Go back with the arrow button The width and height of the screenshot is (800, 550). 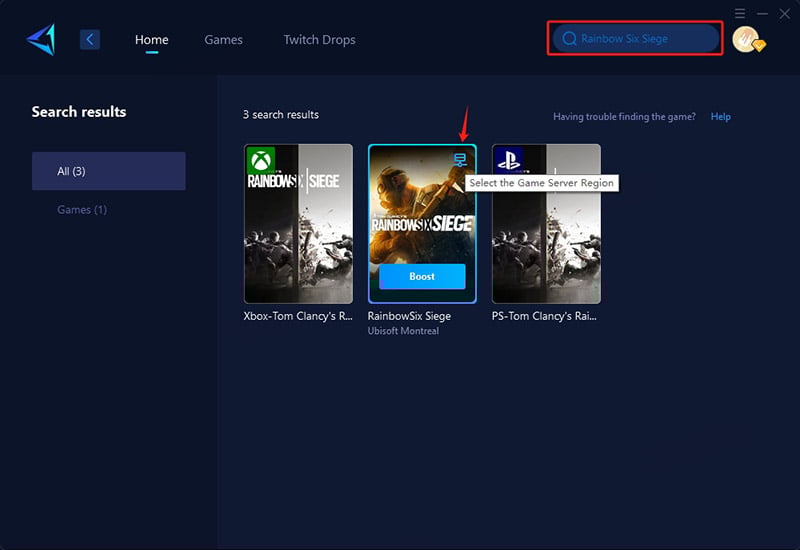coord(90,39)
